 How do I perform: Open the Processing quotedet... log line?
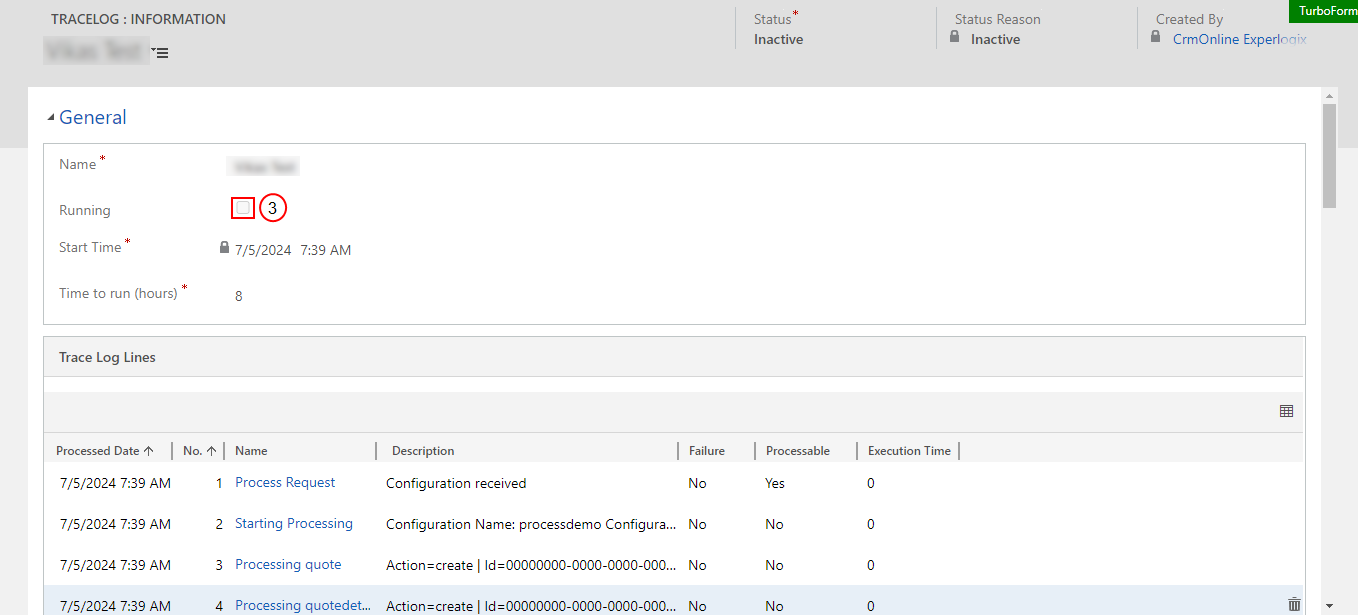[x=303, y=605]
